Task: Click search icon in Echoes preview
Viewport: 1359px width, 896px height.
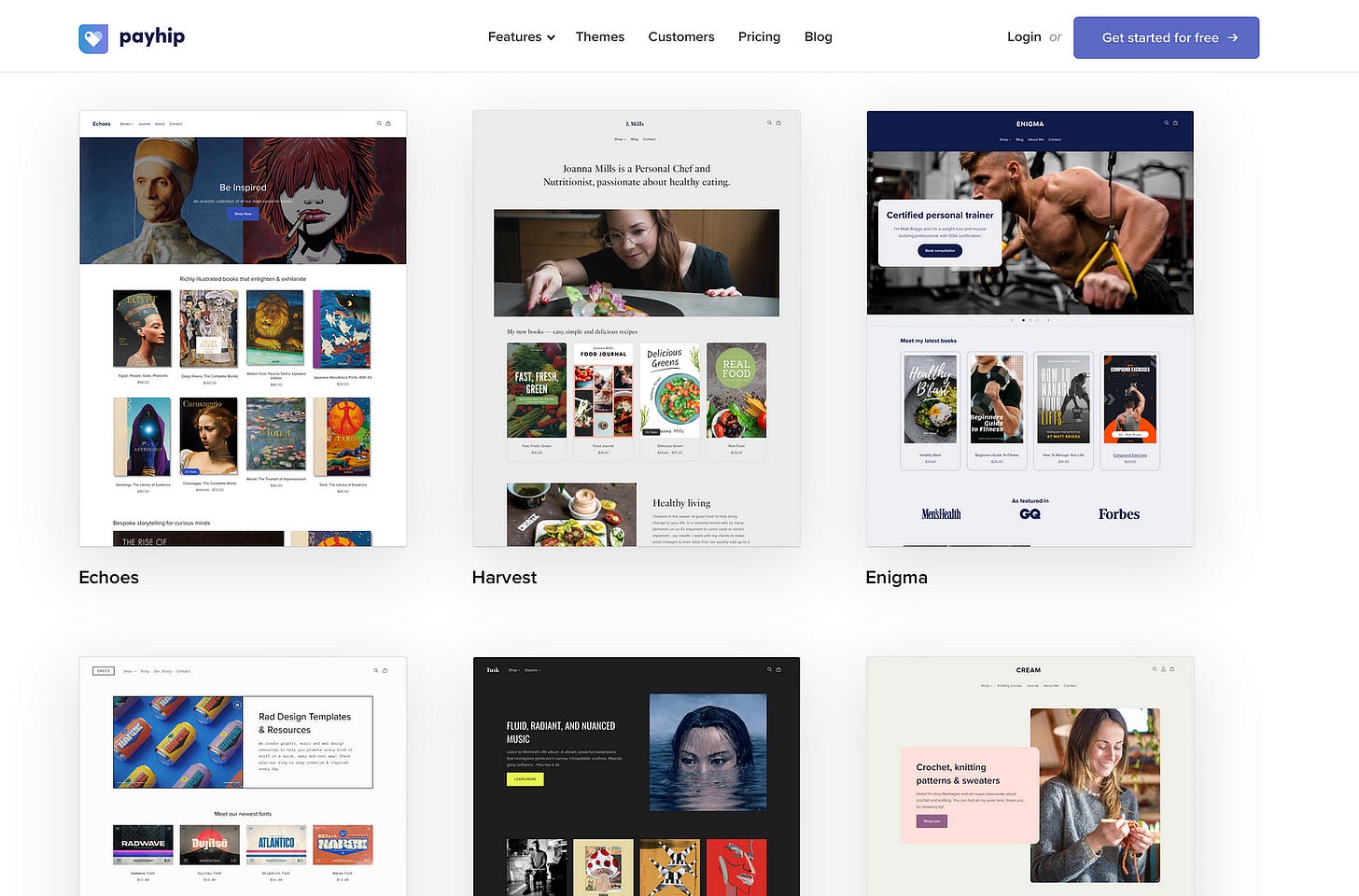Action: click(379, 123)
